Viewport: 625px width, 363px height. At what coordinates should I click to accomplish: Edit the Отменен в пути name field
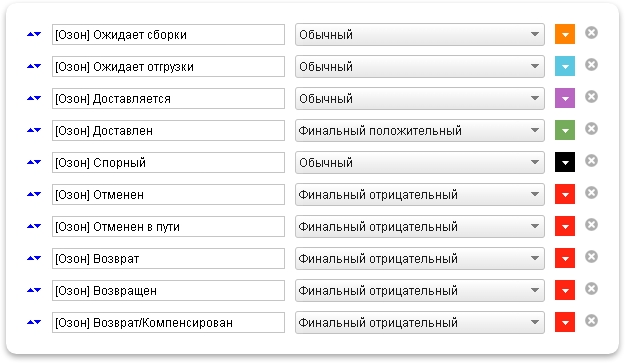(168, 227)
